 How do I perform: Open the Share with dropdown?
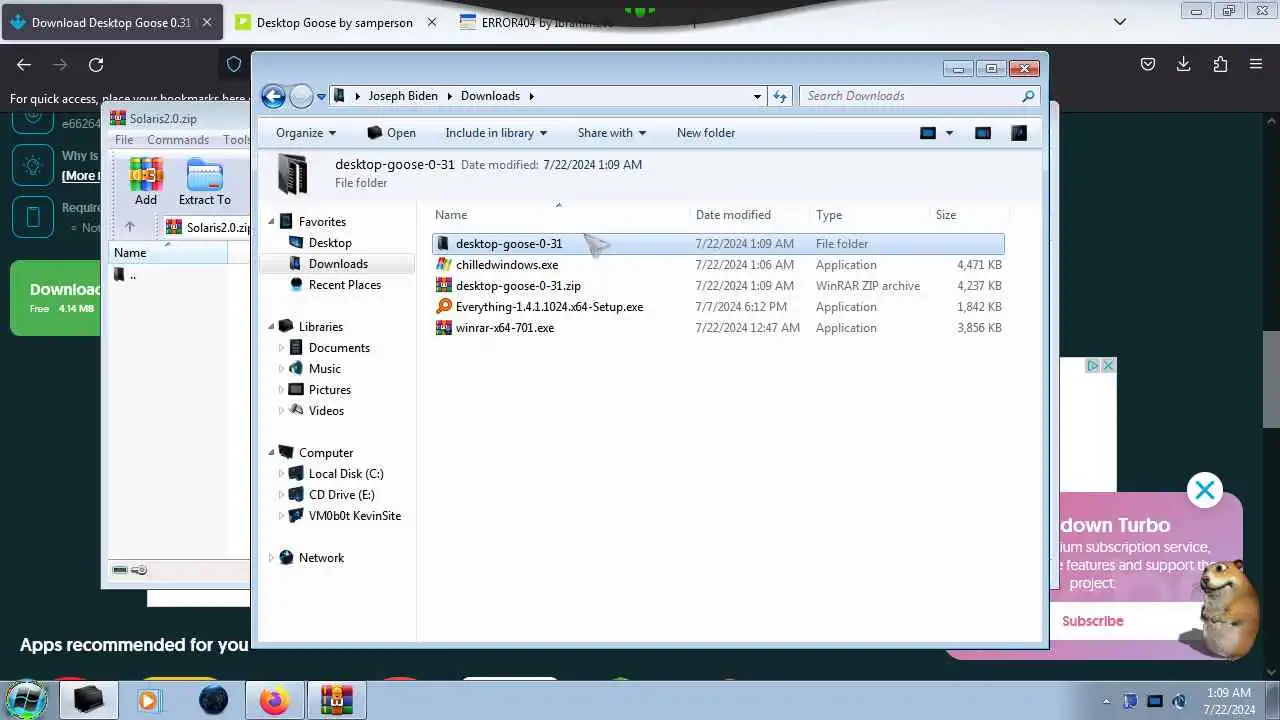612,133
